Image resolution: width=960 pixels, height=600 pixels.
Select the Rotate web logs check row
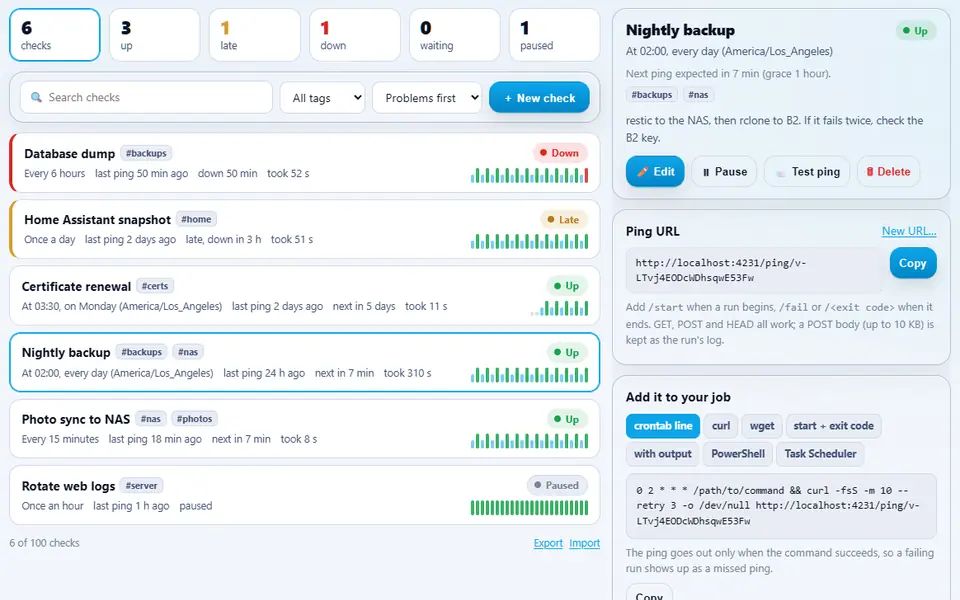(x=304, y=495)
